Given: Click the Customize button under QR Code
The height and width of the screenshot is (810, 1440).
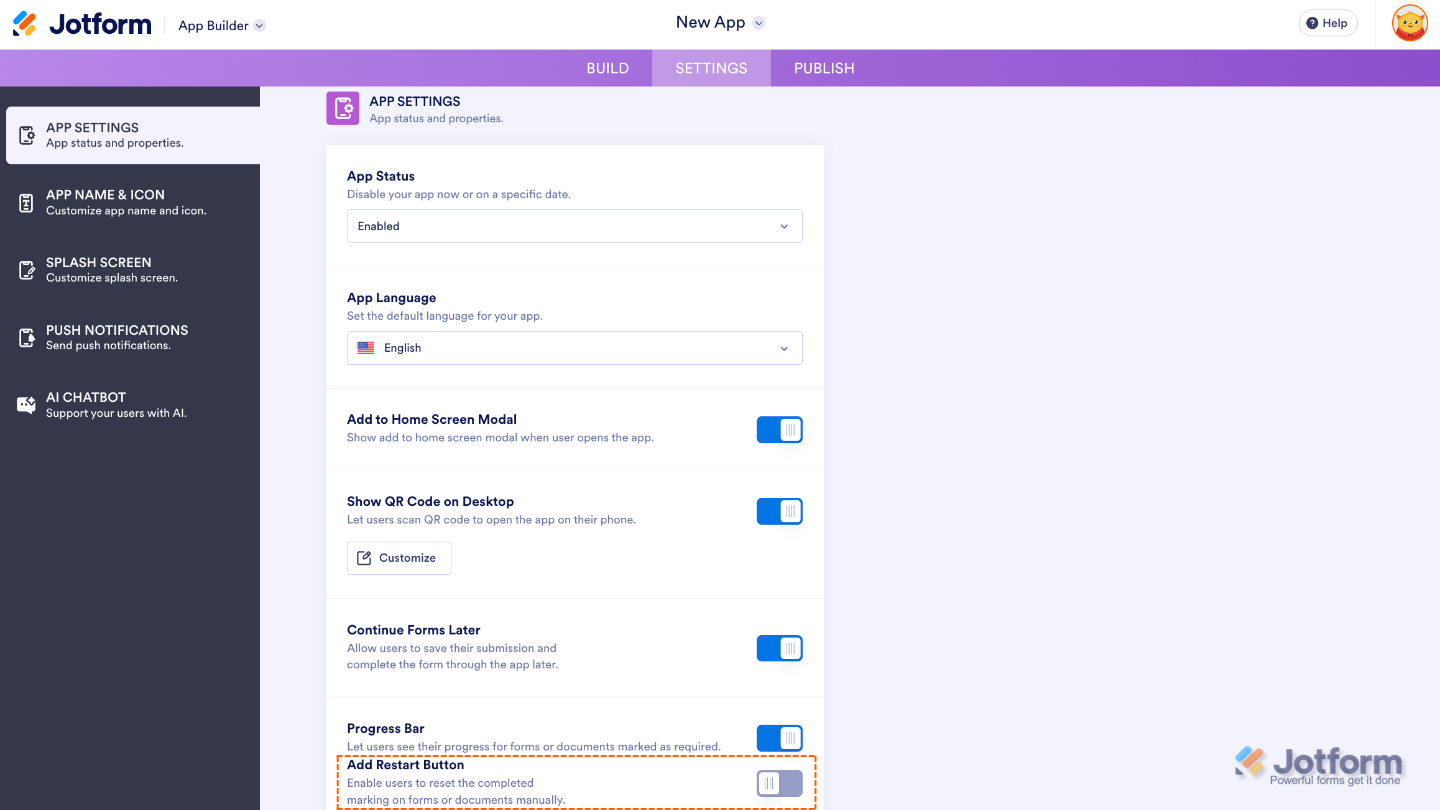Looking at the screenshot, I should coord(398,557).
